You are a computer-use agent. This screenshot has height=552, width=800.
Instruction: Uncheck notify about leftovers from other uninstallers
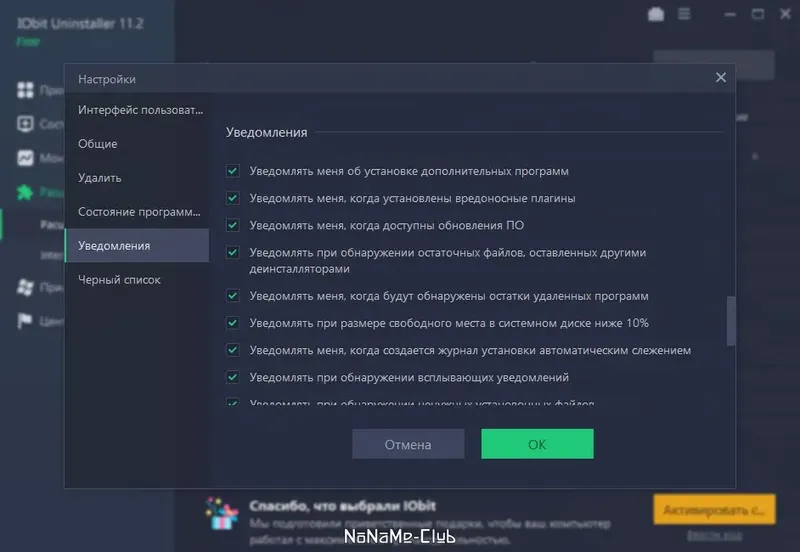pos(233,253)
